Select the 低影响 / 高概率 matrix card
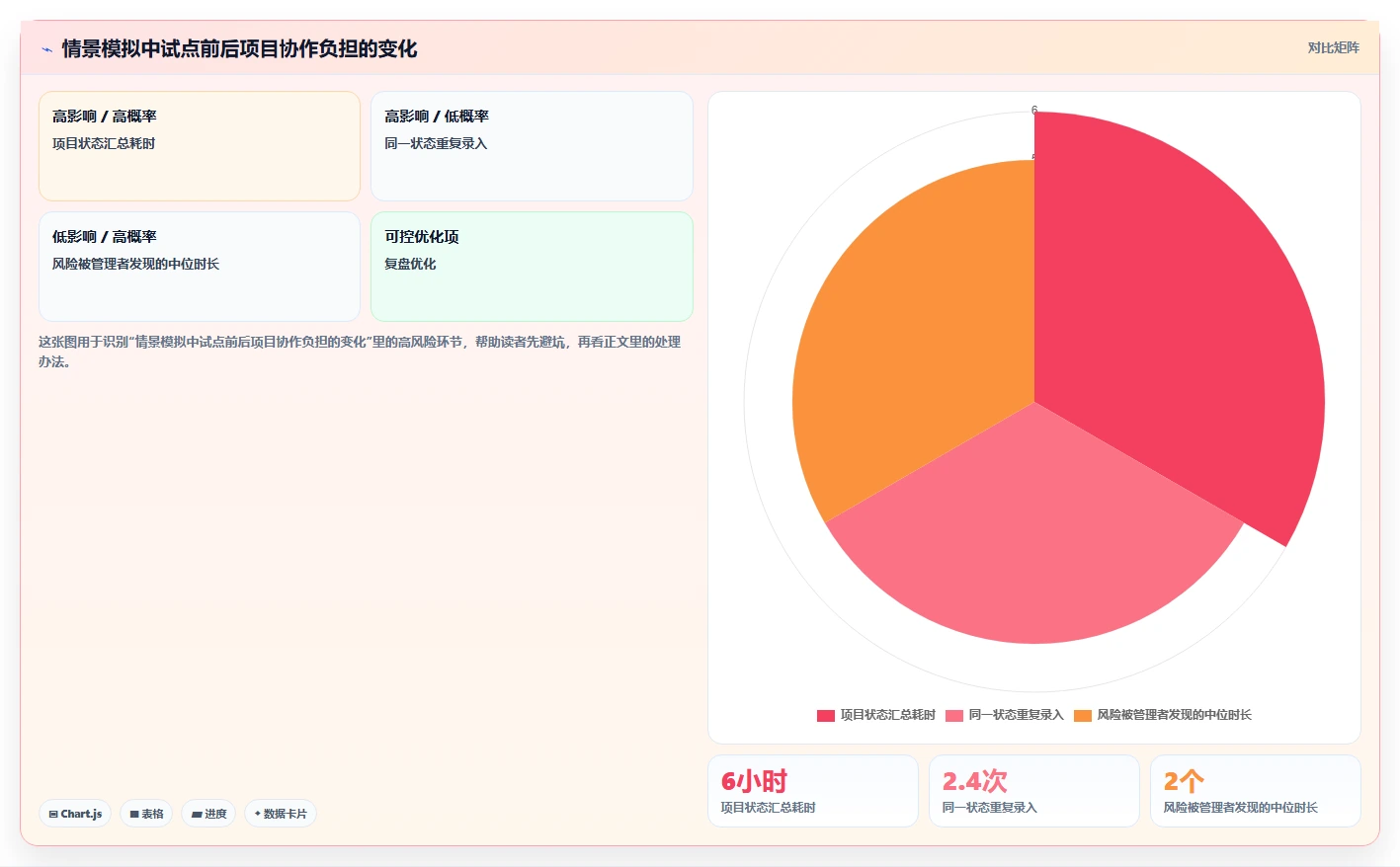The image size is (1400, 867). 200,267
